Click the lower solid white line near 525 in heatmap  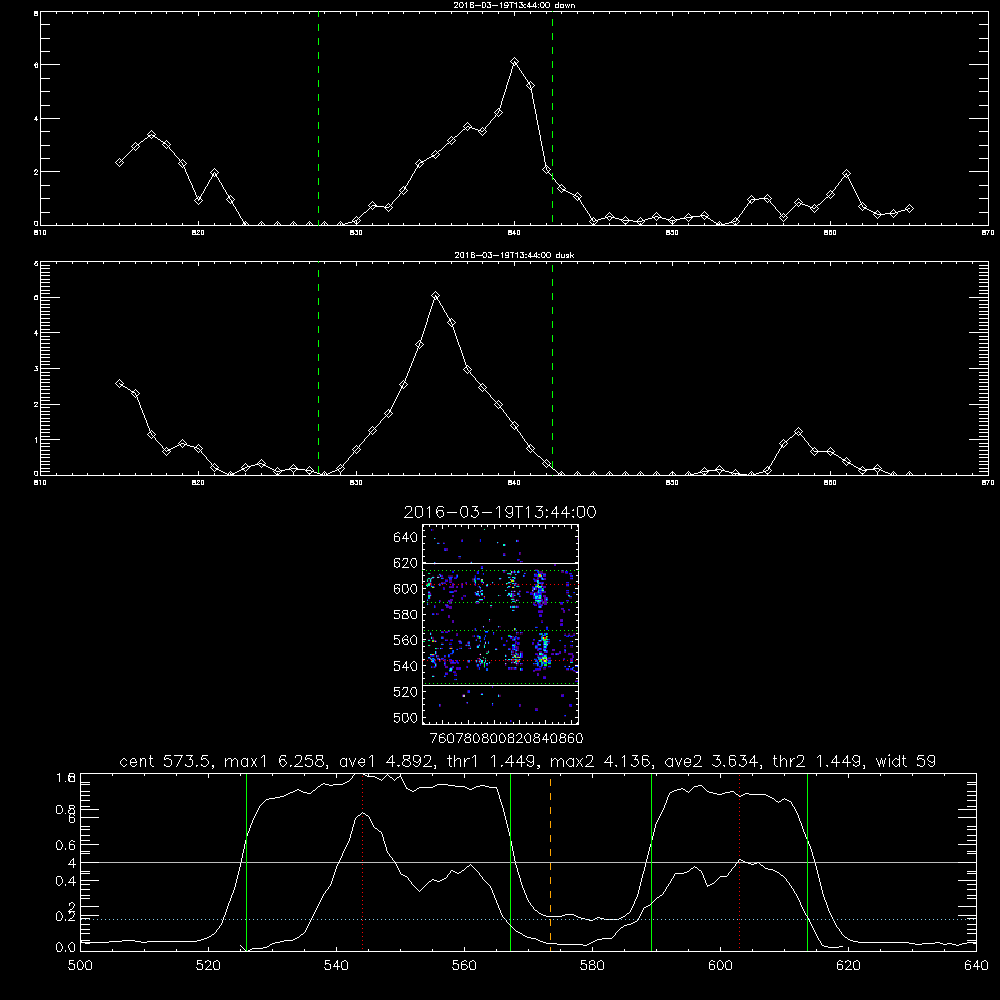[x=500, y=686]
